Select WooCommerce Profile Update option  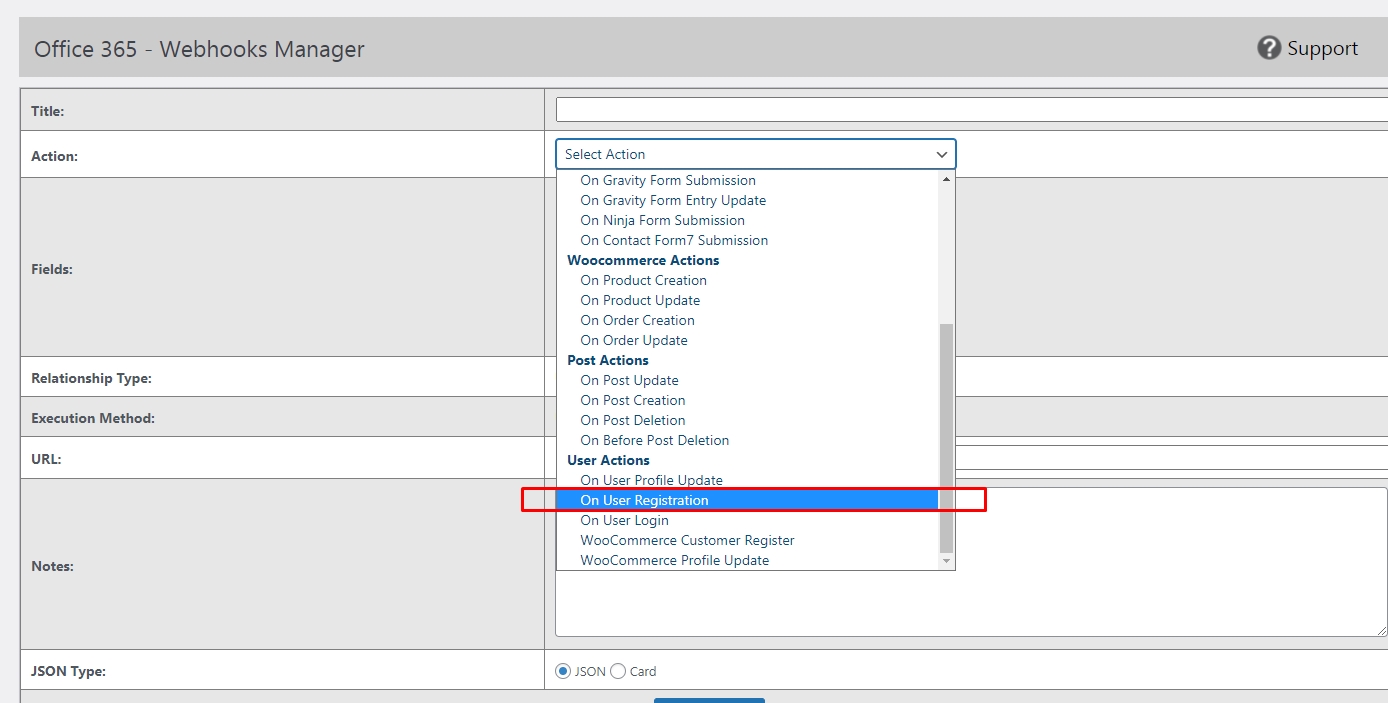[675, 560]
